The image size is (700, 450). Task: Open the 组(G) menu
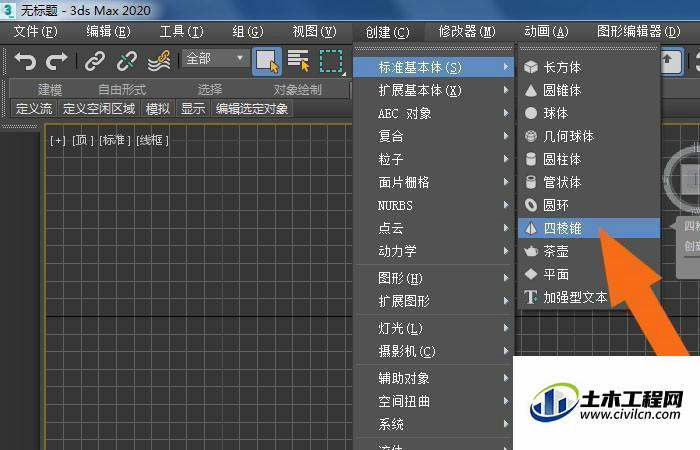click(x=248, y=32)
